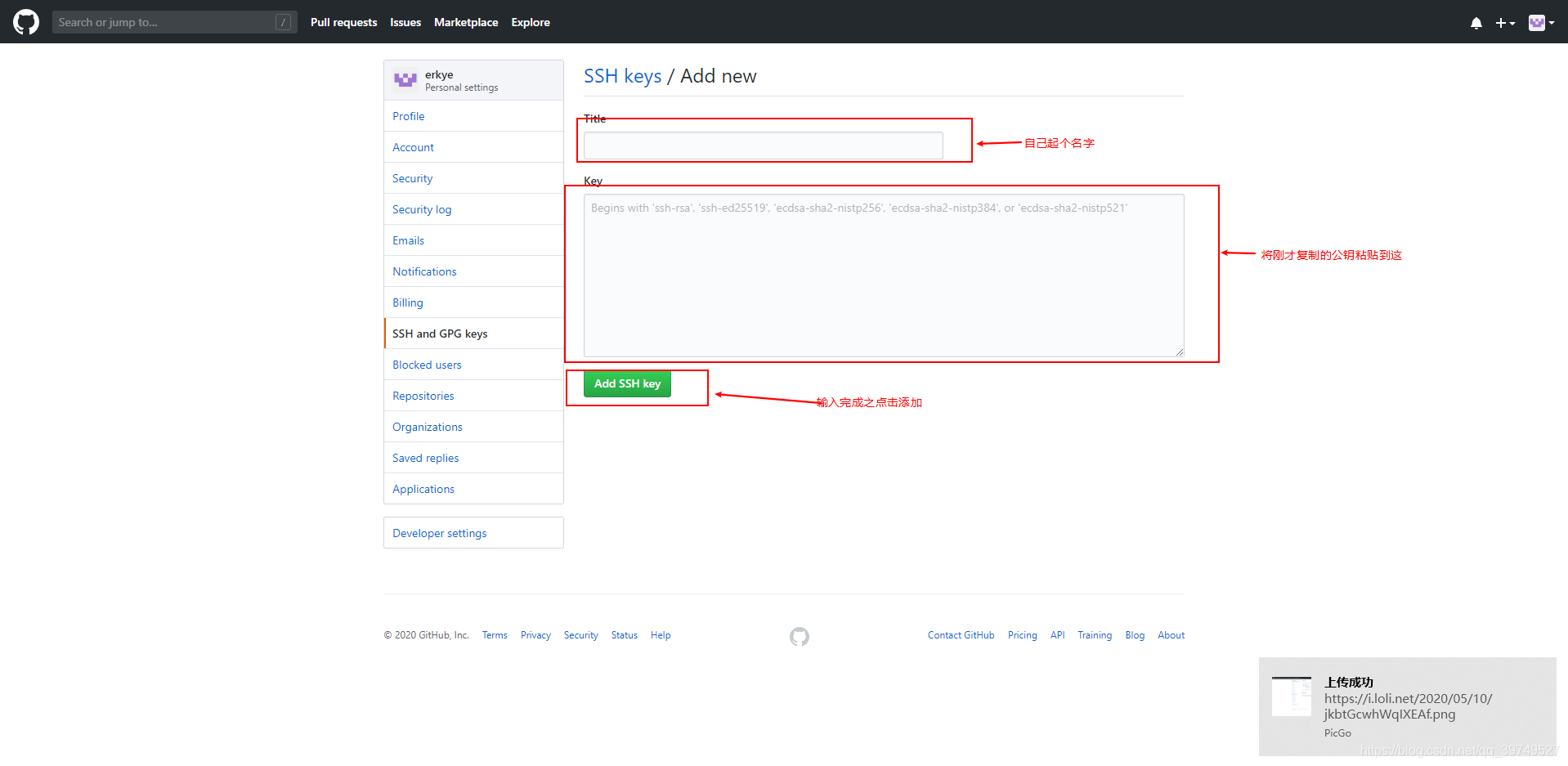Open Emails settings in sidebar
1568x766 pixels.
coord(473,240)
